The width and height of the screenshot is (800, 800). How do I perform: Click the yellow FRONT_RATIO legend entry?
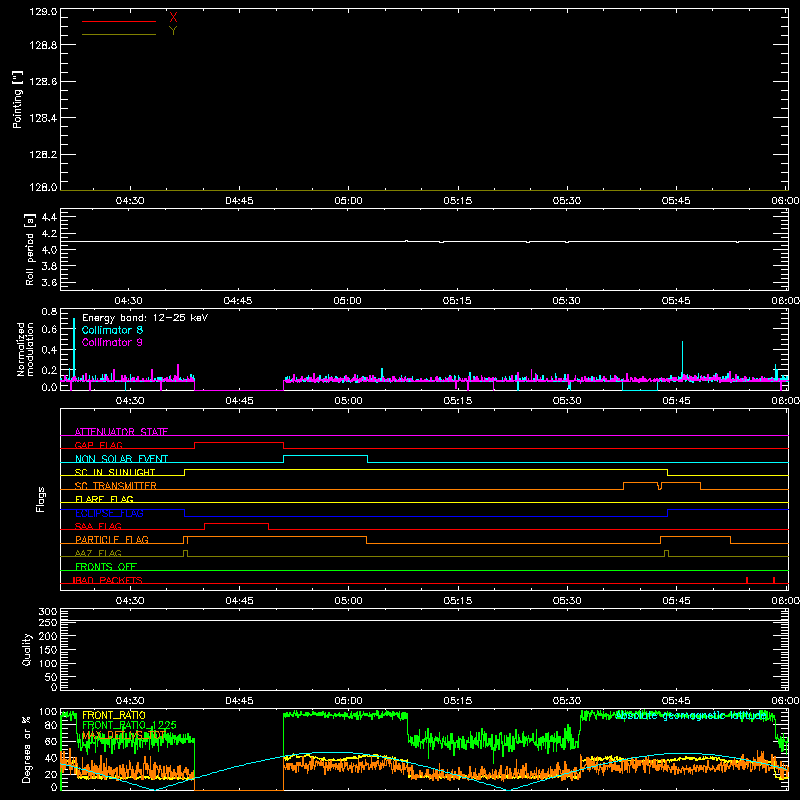(x=114, y=715)
